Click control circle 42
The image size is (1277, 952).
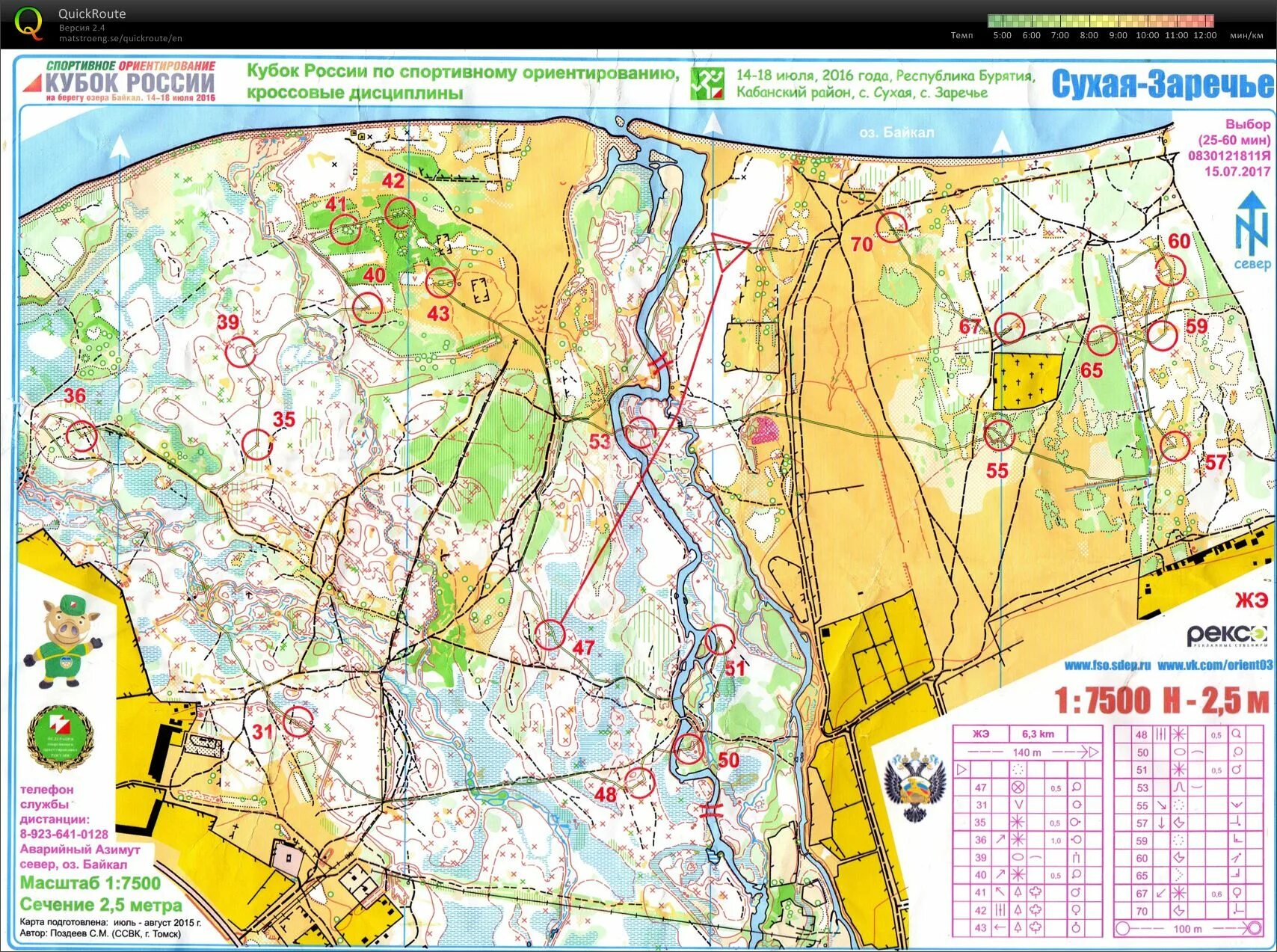(x=400, y=213)
